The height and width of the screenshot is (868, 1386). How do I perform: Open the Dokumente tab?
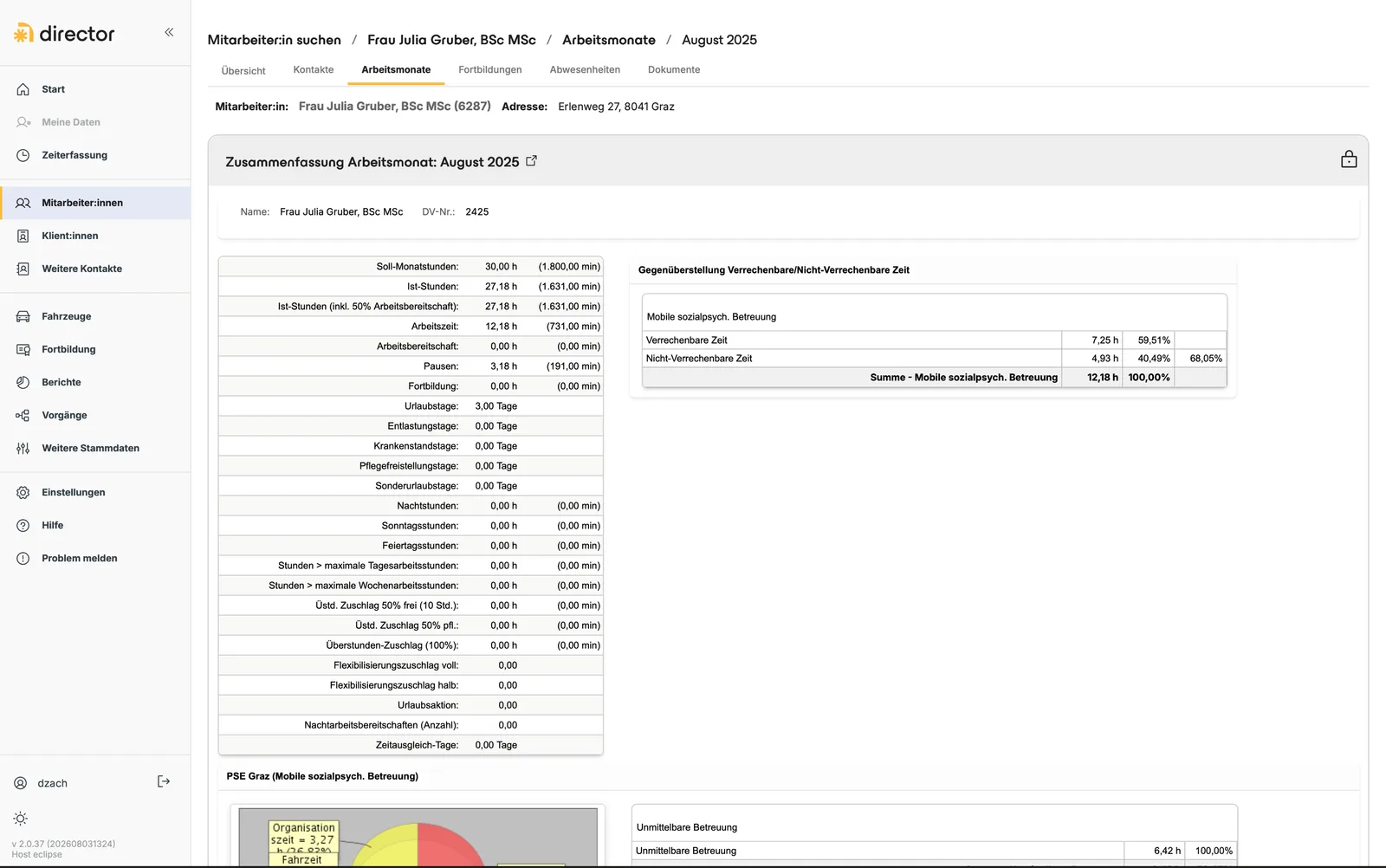pyautogui.click(x=674, y=69)
